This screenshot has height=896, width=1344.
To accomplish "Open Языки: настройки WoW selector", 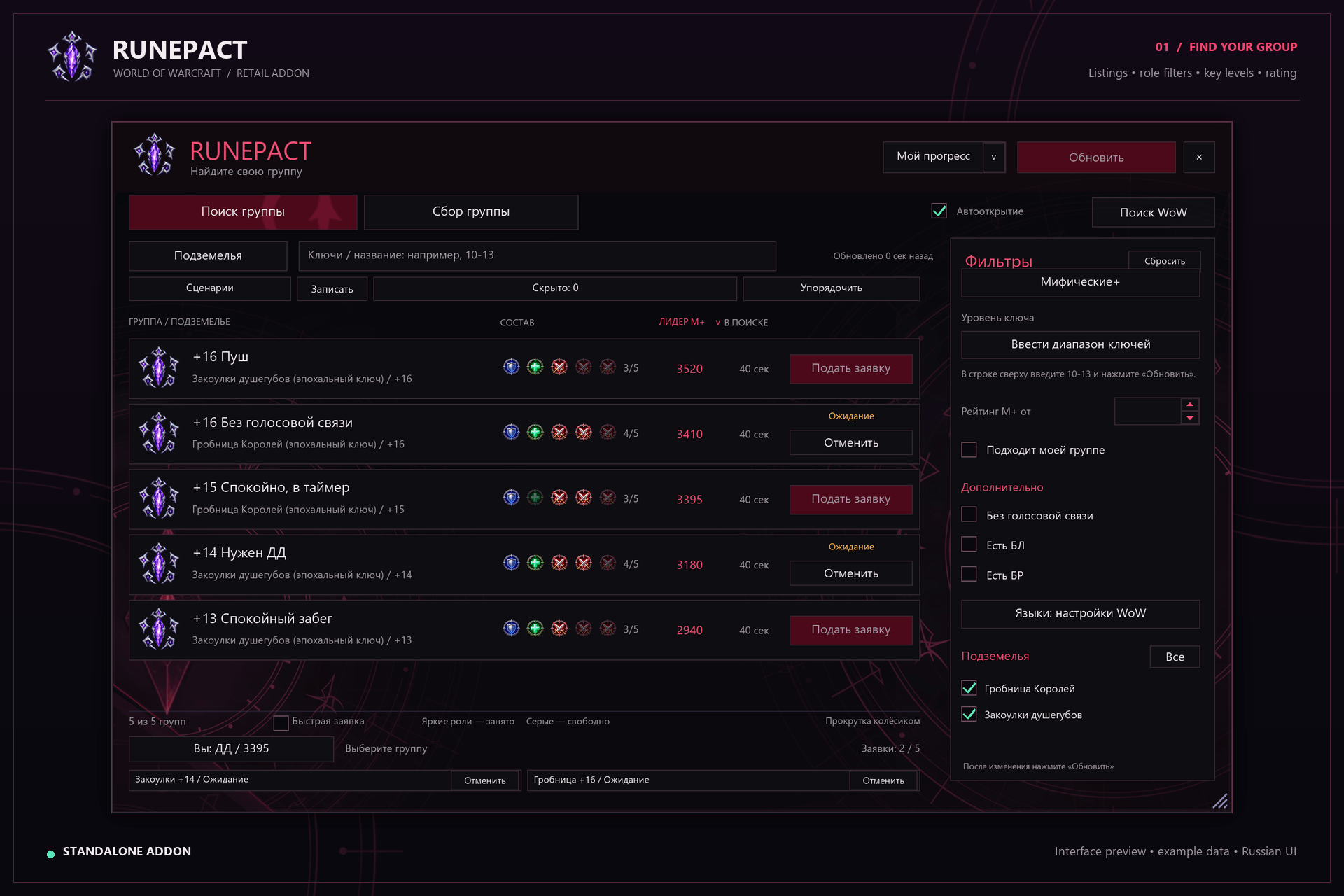I will [1080, 613].
